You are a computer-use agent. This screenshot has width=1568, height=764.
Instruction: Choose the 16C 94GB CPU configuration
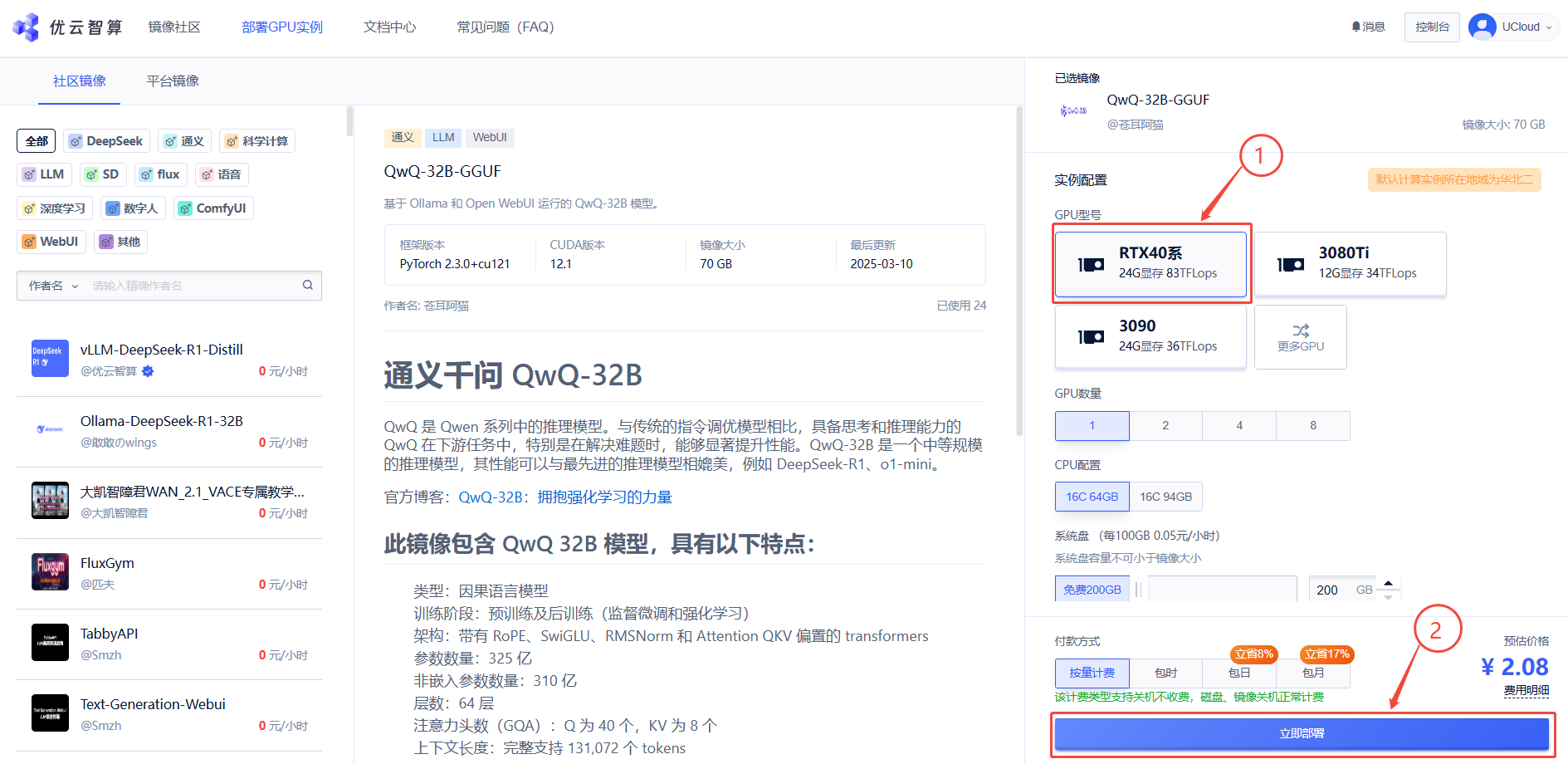click(x=1165, y=497)
